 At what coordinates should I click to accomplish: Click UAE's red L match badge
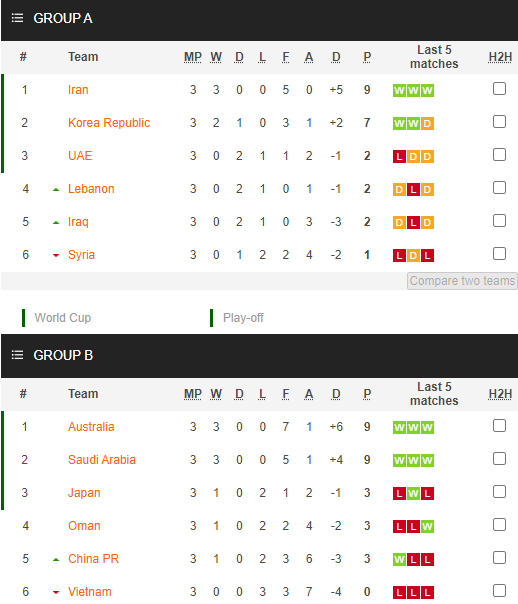tap(399, 157)
